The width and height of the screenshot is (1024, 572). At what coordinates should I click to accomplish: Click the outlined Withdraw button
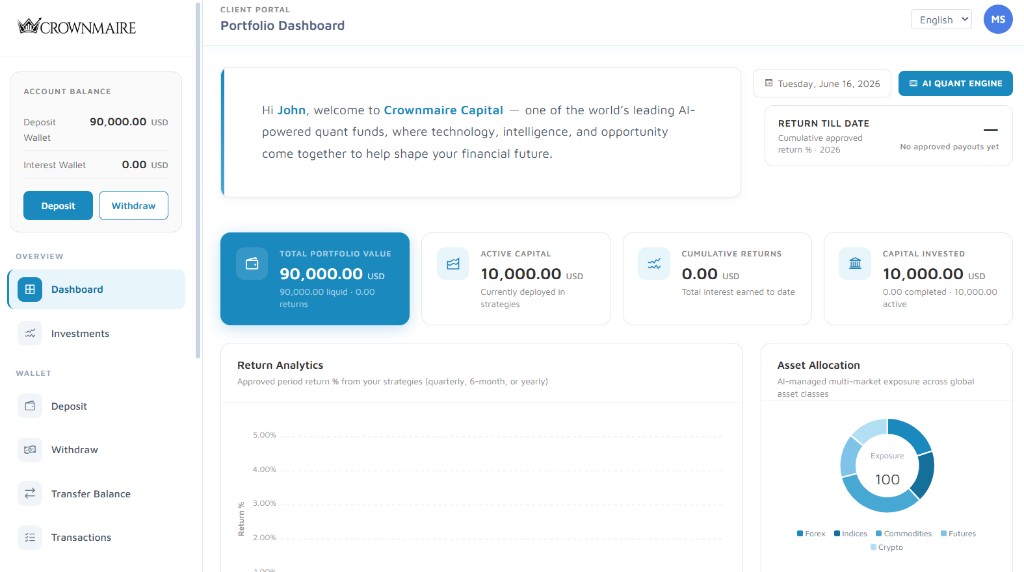(x=133, y=206)
